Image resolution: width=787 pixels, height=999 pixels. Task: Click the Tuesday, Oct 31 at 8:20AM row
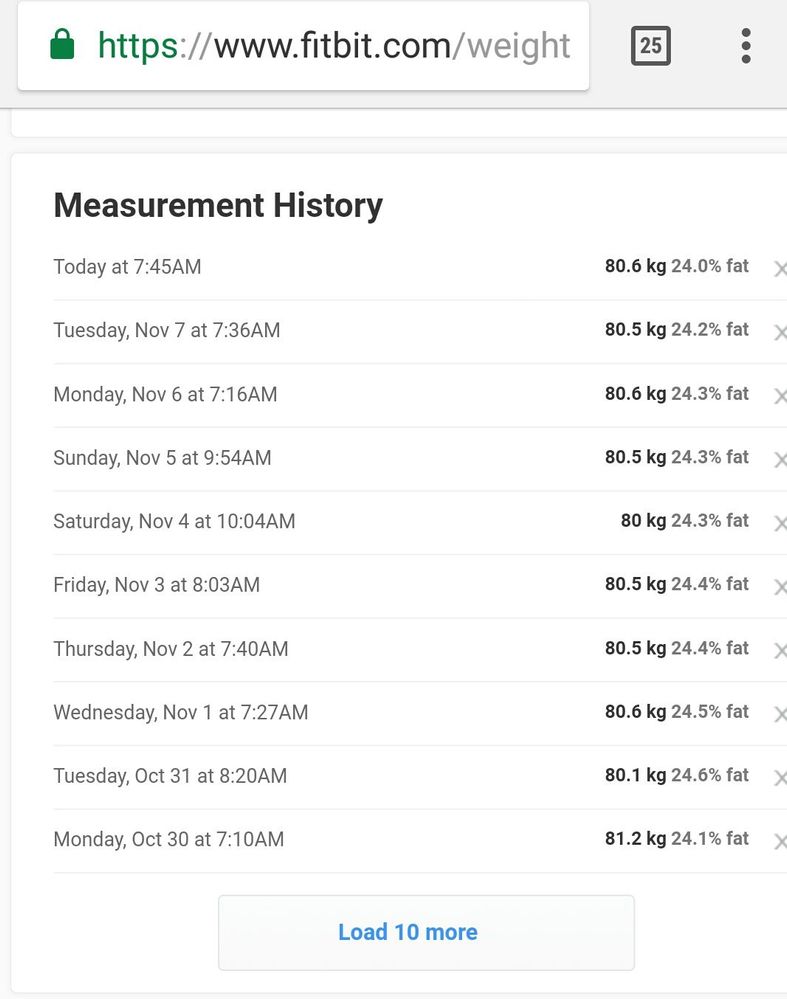click(x=170, y=776)
